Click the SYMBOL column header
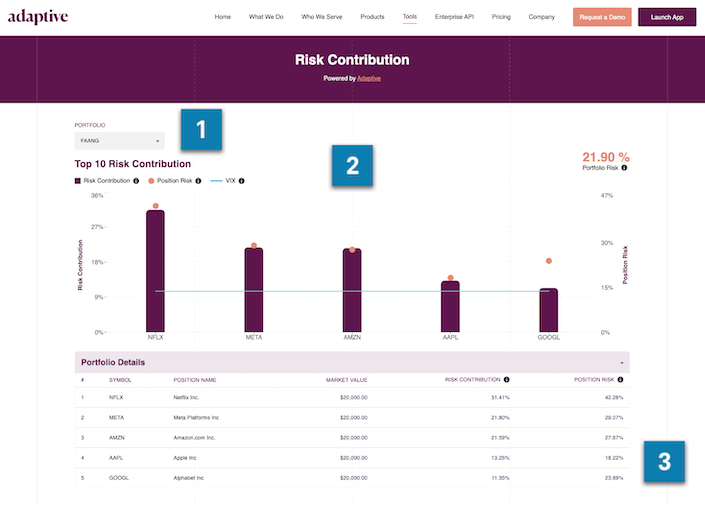Image resolution: width=705 pixels, height=524 pixels. [x=120, y=380]
